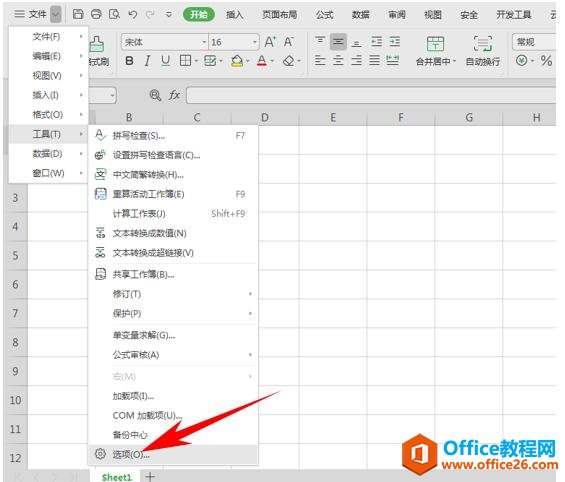The width and height of the screenshot is (565, 482).
Task: Click the magnifier icon beside fx
Action: coord(155,95)
